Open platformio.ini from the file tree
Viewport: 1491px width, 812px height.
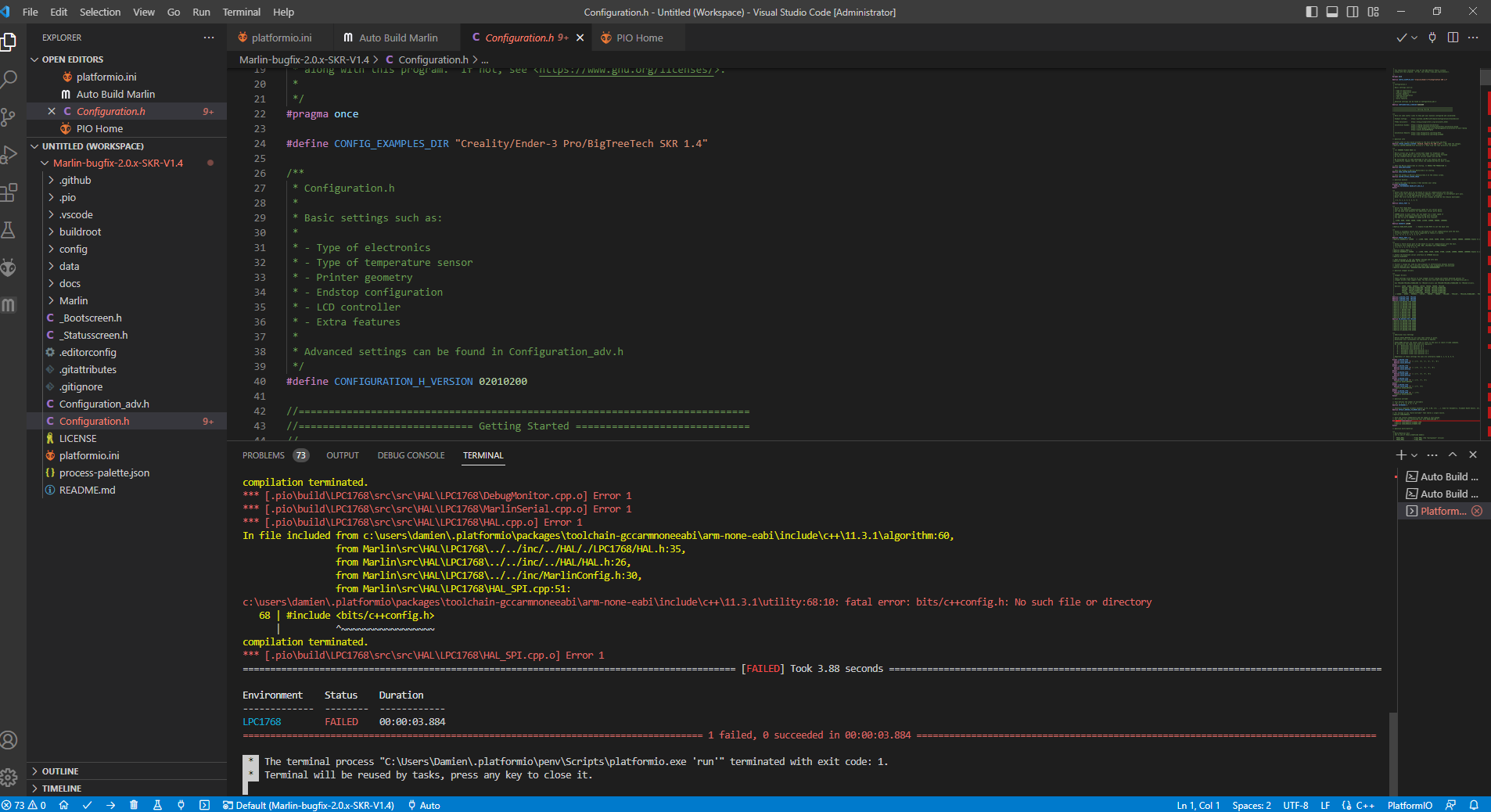click(89, 455)
